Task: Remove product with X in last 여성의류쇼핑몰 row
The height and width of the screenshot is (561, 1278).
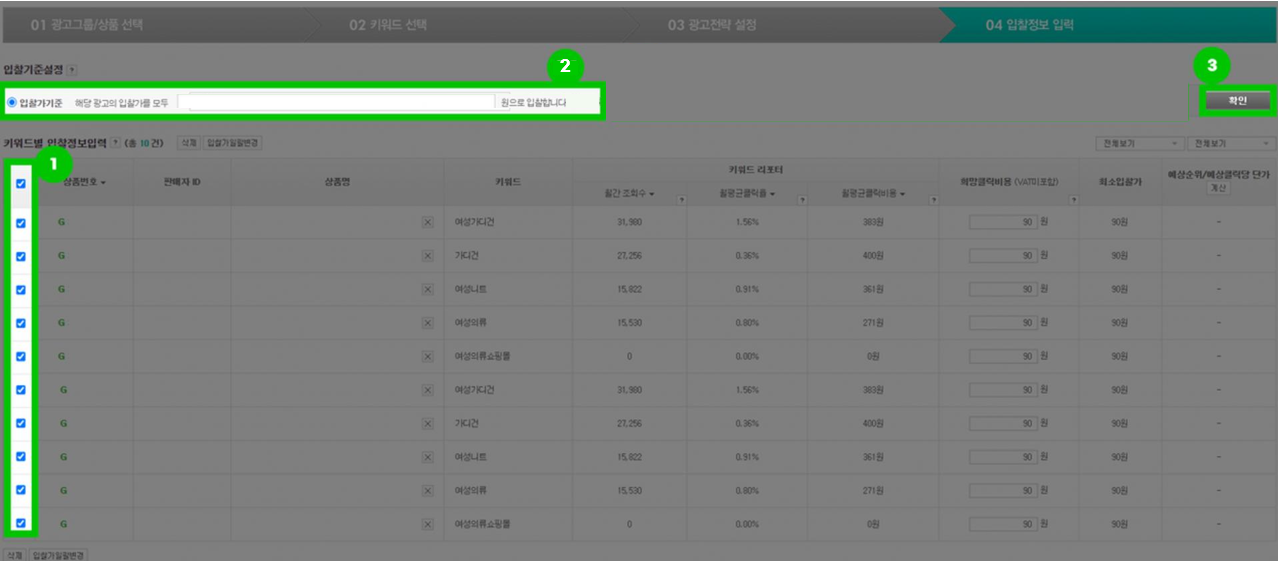Action: [x=427, y=524]
